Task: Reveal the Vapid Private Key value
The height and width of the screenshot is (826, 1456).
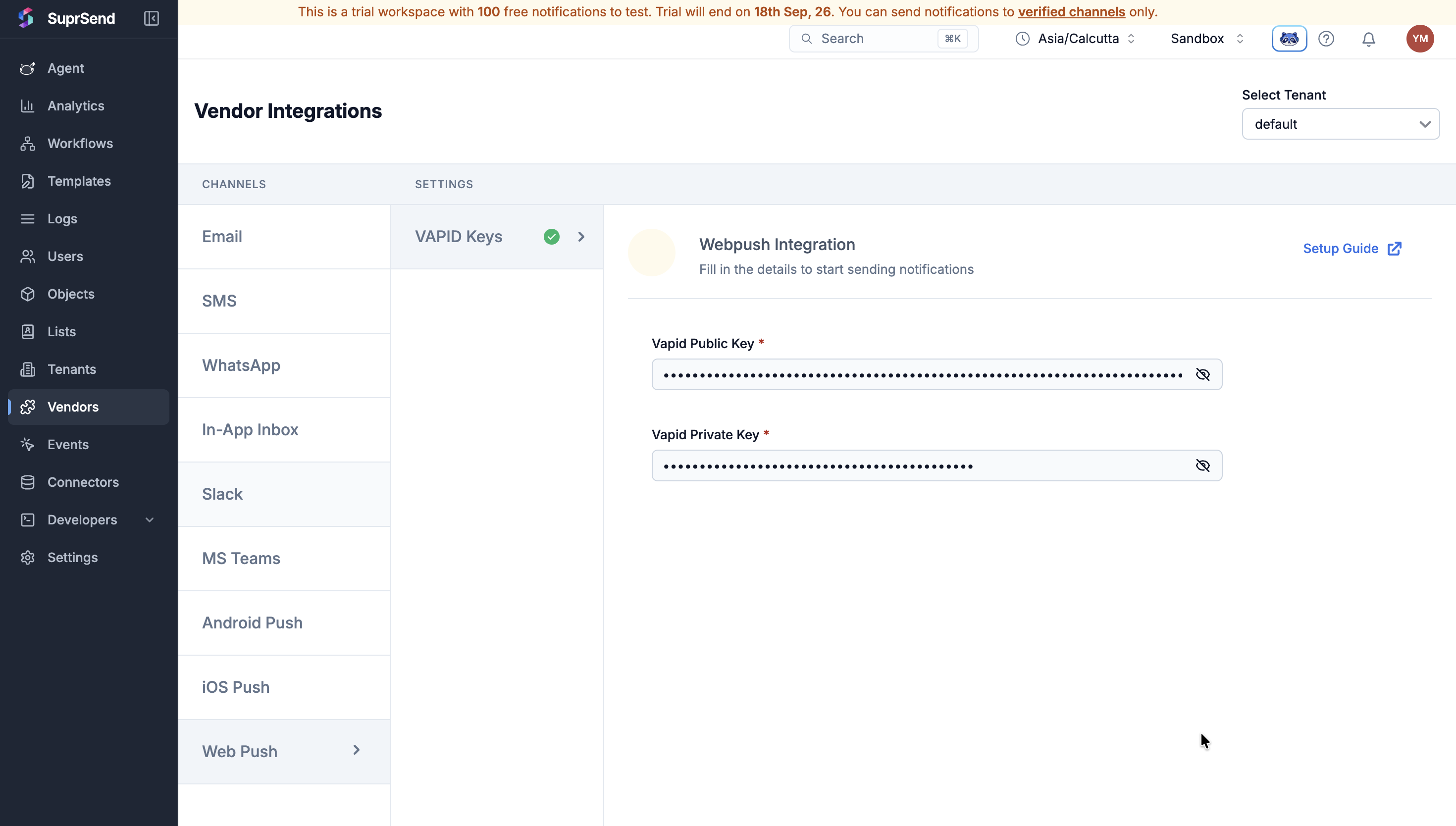Action: 1202,466
